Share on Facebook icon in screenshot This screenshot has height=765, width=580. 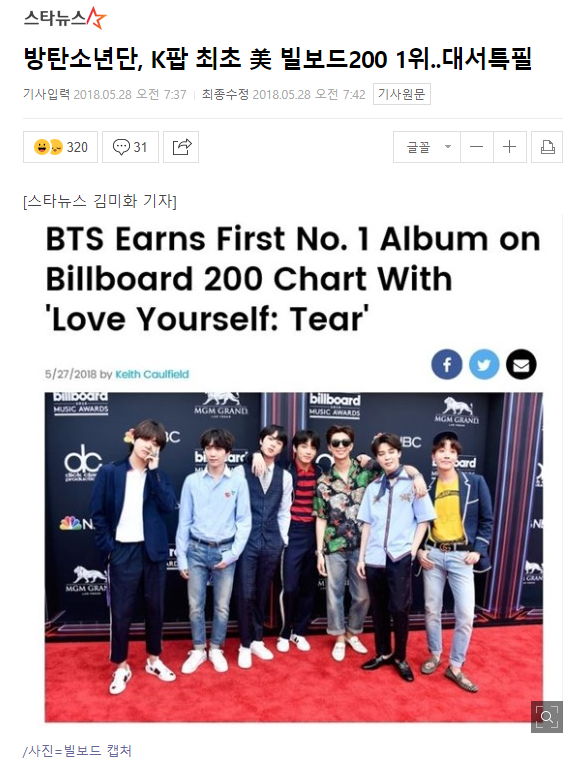(446, 364)
